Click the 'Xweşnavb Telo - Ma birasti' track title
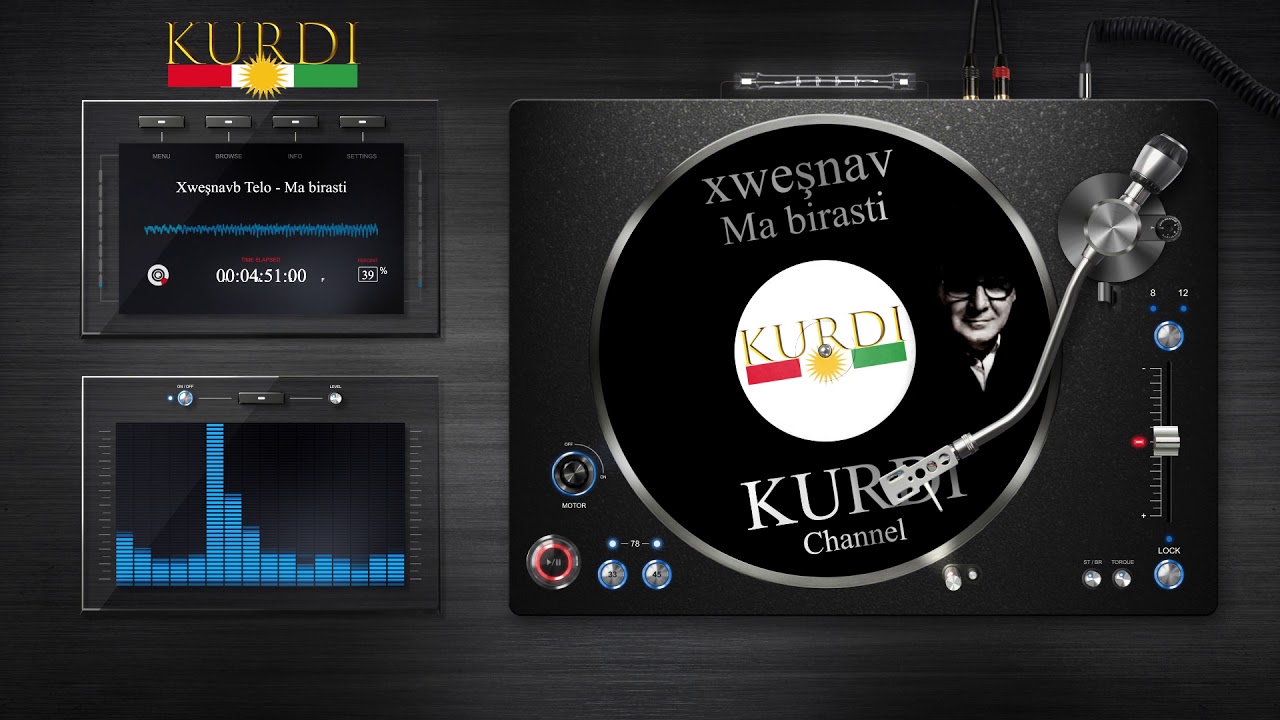The image size is (1280, 720). (x=261, y=187)
